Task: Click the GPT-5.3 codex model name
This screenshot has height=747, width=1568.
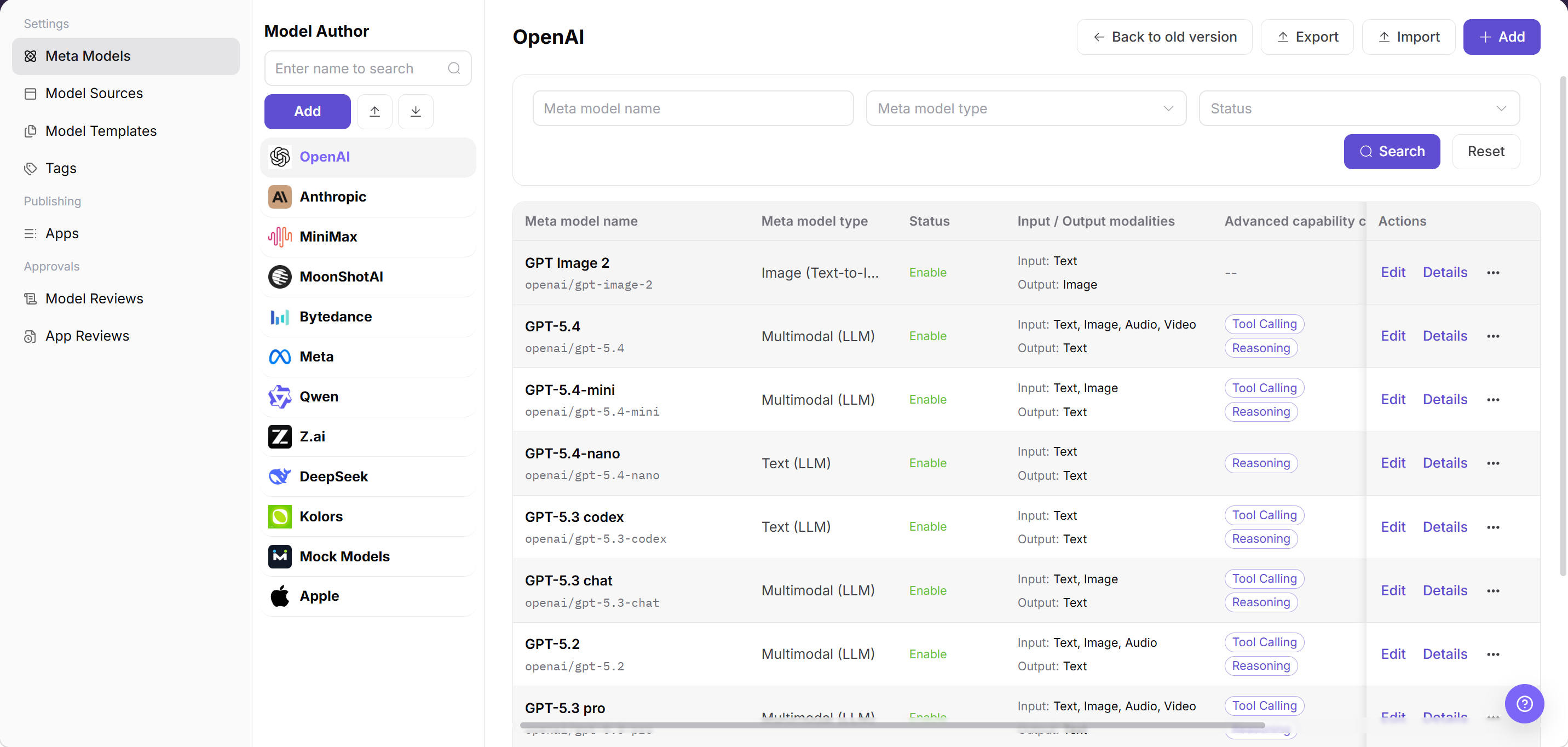Action: pos(574,517)
